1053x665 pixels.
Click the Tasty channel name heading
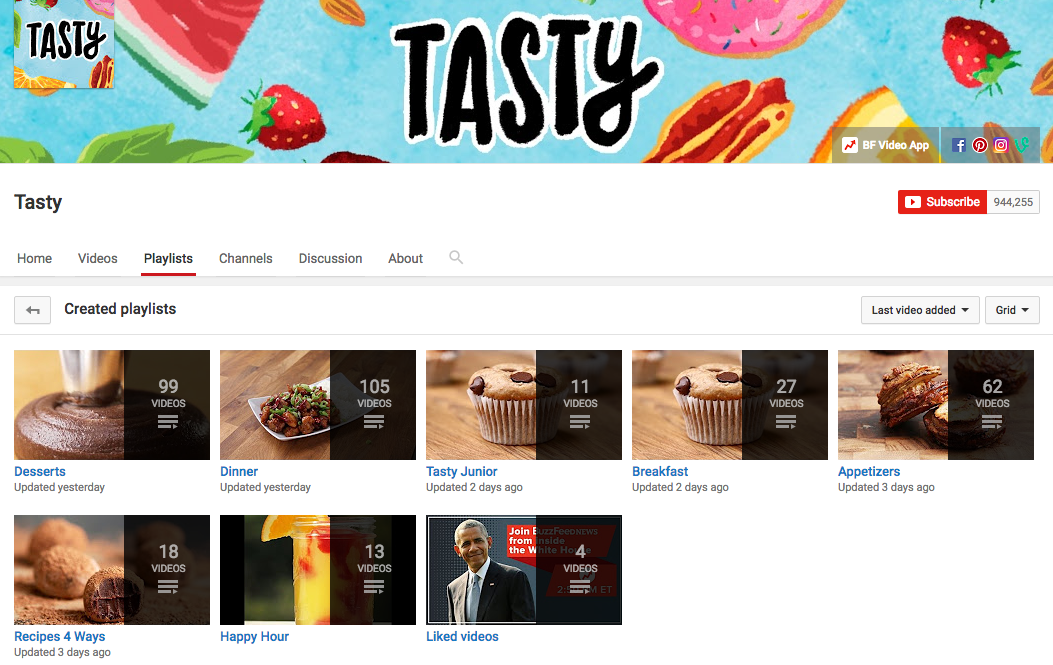pyautogui.click(x=38, y=202)
